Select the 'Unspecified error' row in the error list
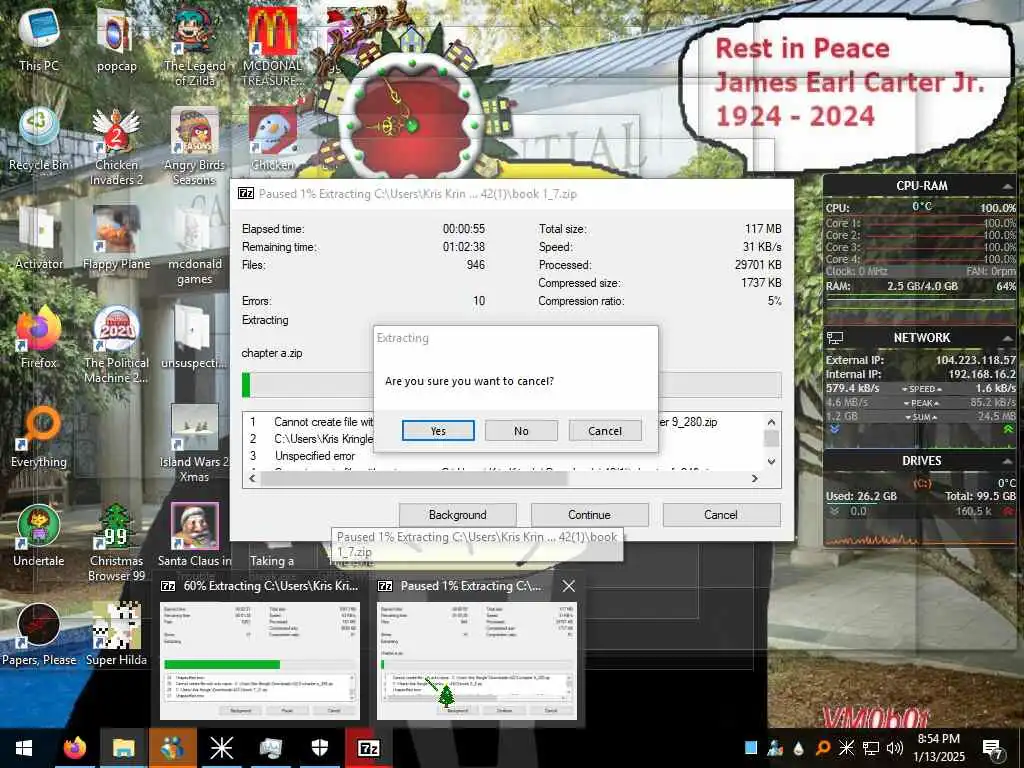1024x768 pixels. point(315,456)
